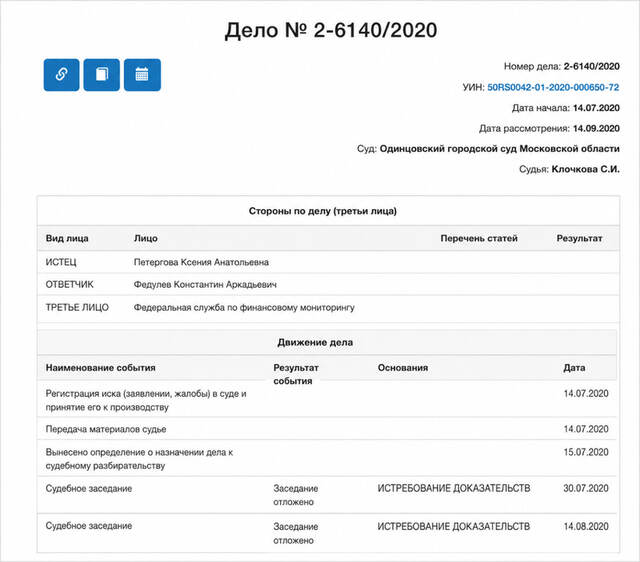The image size is (640, 562).
Task: Select plaintiff name Петергова Ксения Анатольевна
Action: pyautogui.click(x=201, y=262)
